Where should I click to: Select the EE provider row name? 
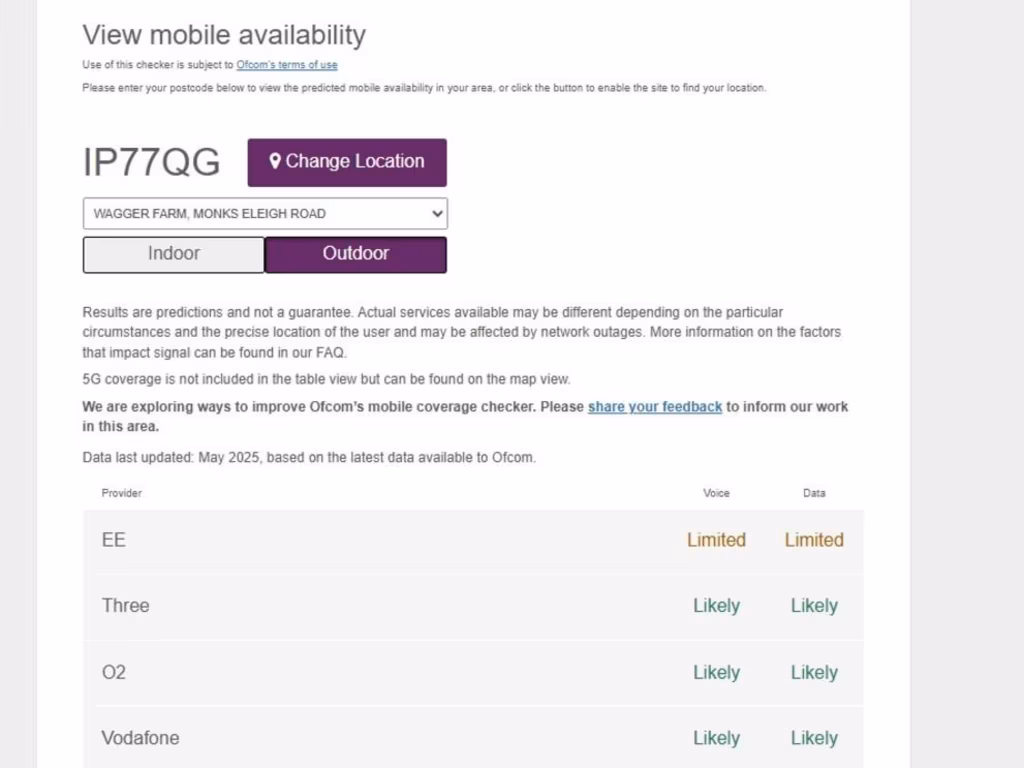tap(114, 540)
